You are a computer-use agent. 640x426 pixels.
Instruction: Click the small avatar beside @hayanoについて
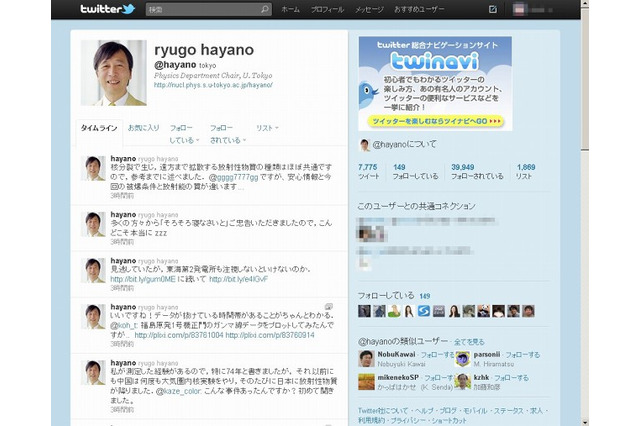tap(364, 144)
